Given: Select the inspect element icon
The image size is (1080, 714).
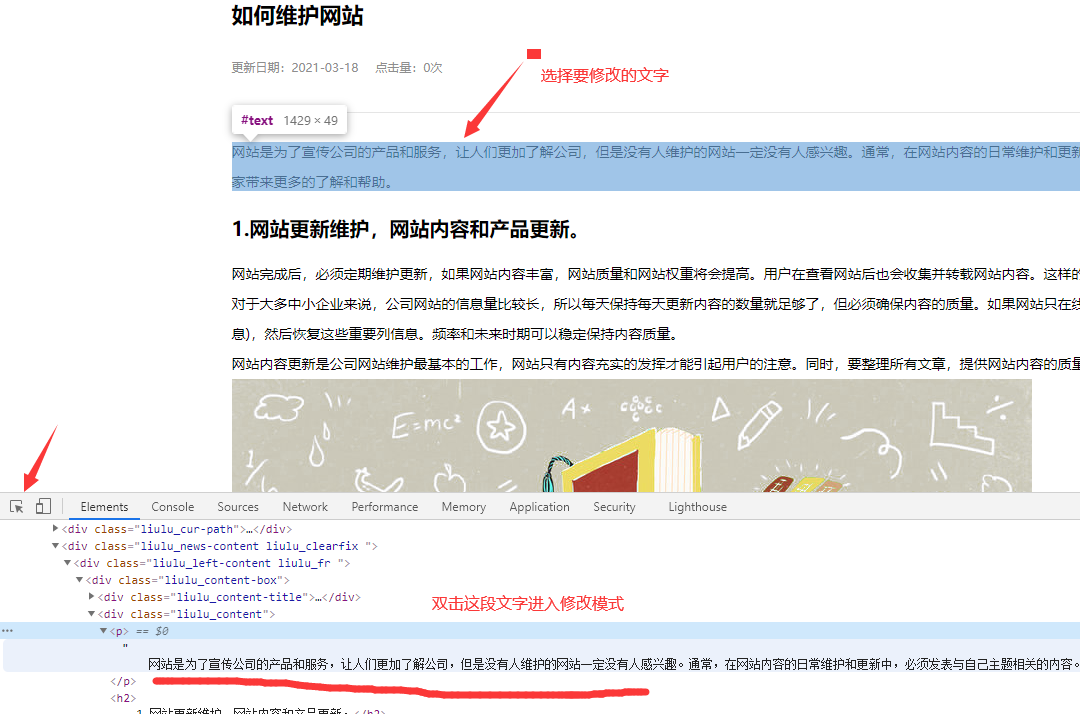Looking at the screenshot, I should click(16, 506).
